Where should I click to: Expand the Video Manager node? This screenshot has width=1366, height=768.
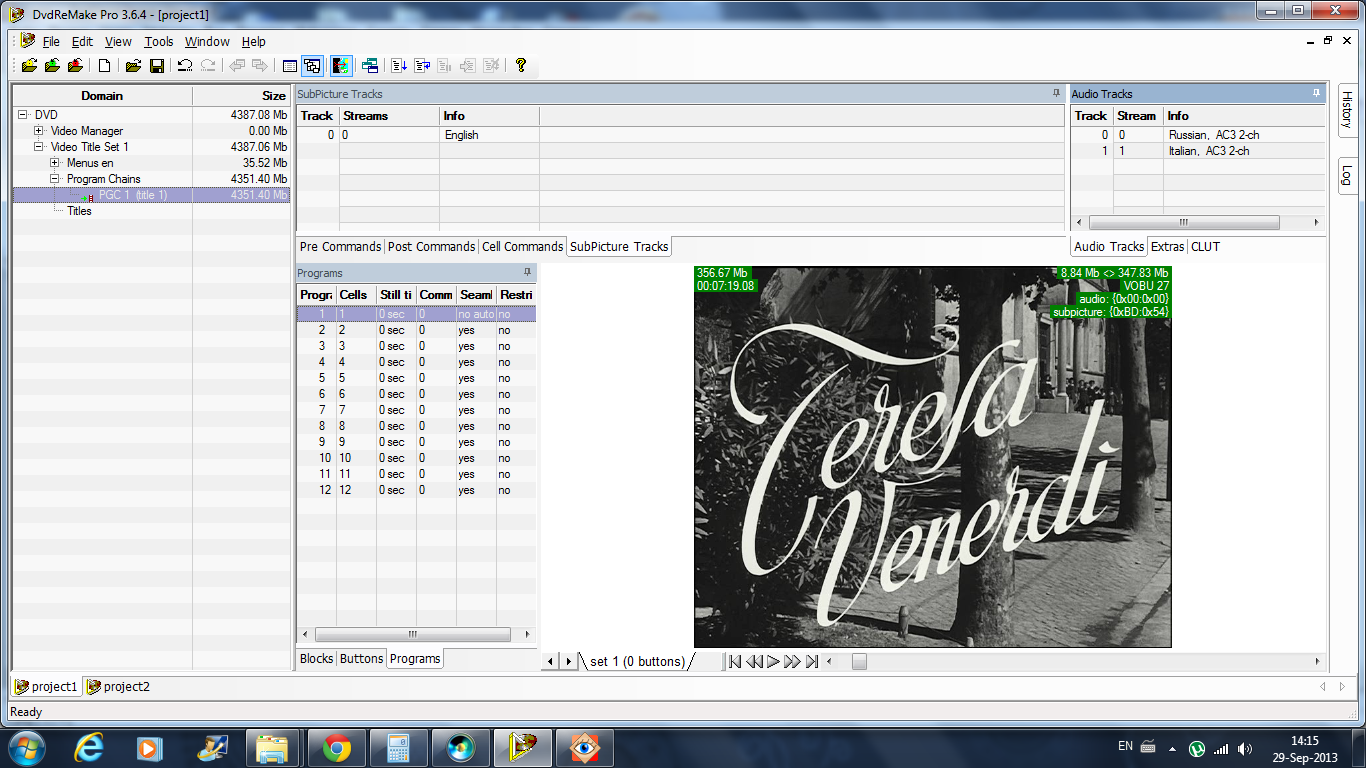[39, 131]
